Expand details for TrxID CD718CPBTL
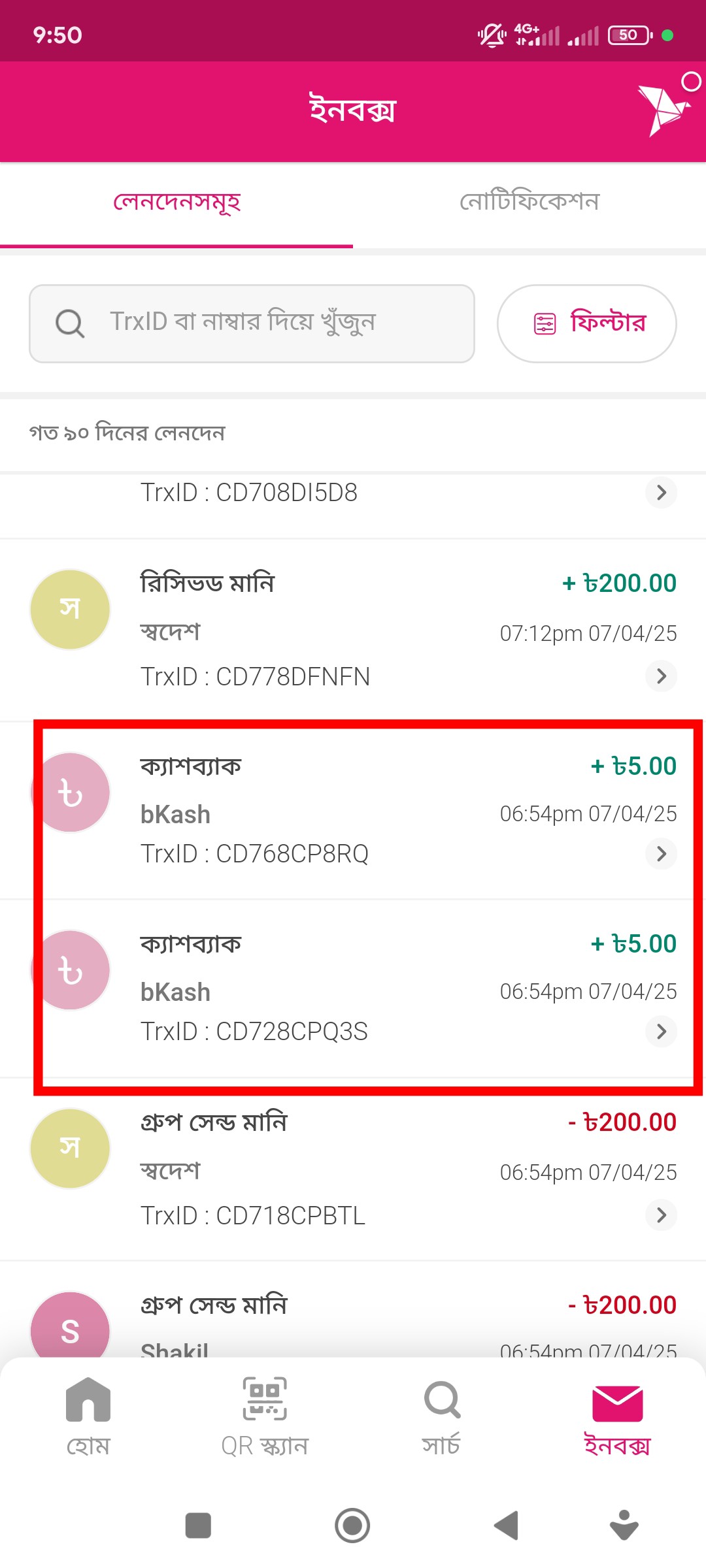706x1568 pixels. pos(661,1215)
